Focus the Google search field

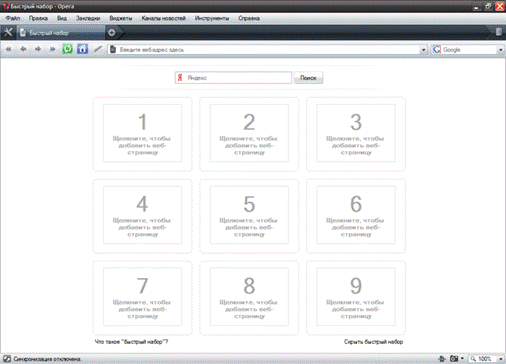coord(469,50)
